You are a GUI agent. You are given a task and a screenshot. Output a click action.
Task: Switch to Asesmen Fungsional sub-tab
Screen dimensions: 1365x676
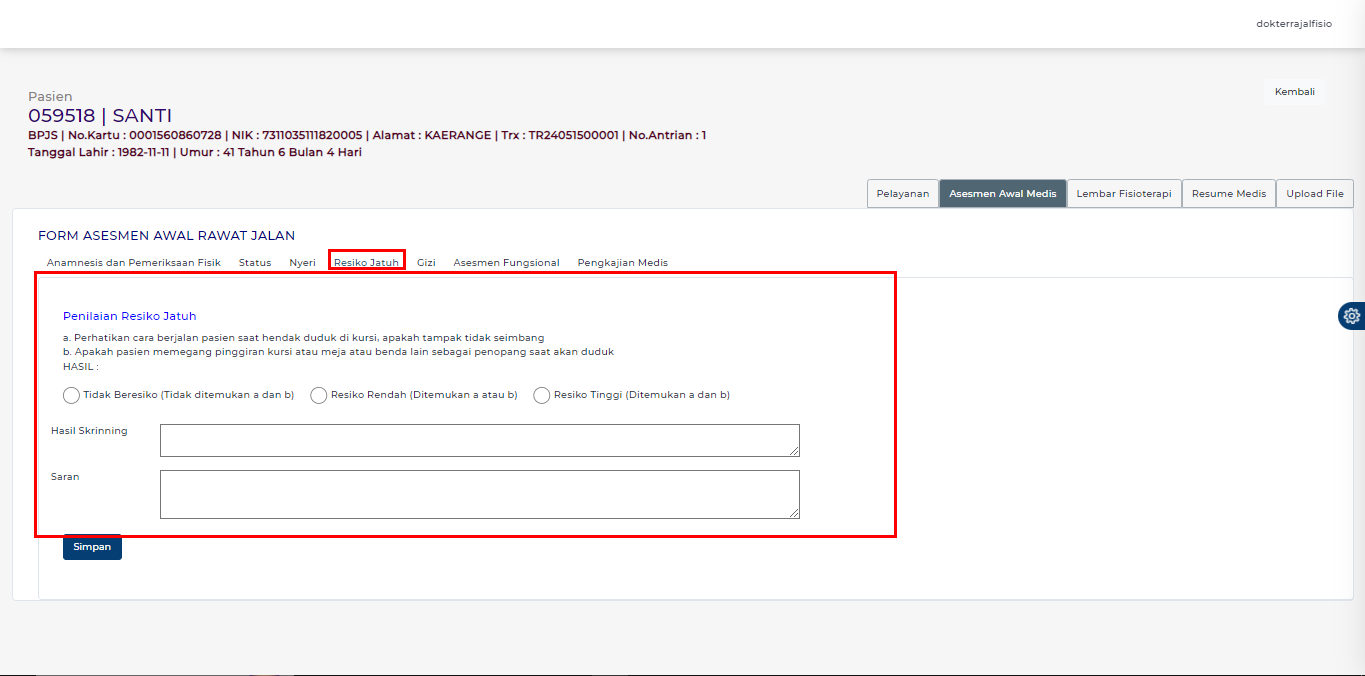pyautogui.click(x=506, y=263)
